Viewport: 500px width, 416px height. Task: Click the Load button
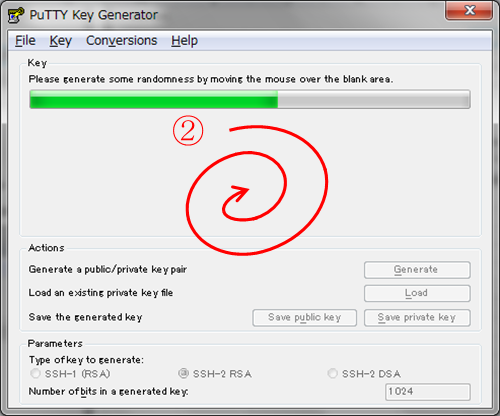click(417, 293)
